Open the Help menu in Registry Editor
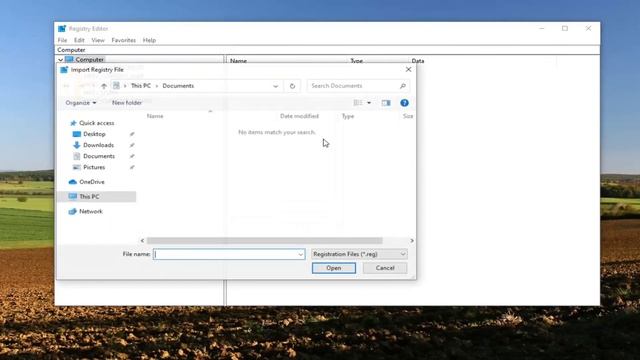Viewport: 640px width, 360px height. tap(149, 40)
